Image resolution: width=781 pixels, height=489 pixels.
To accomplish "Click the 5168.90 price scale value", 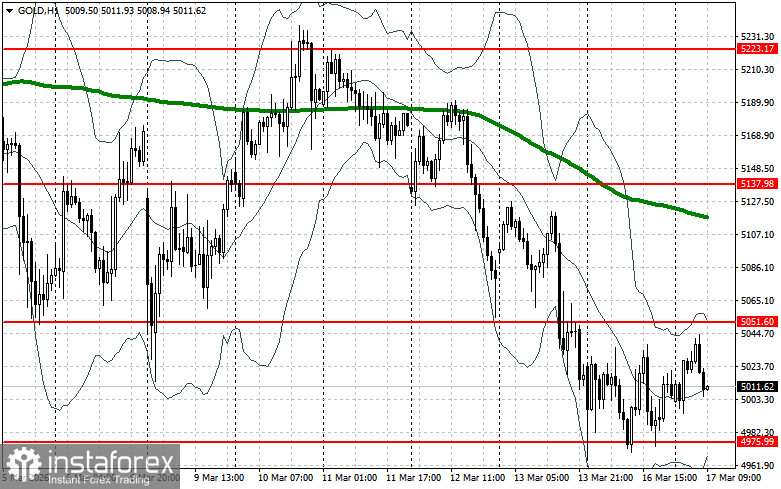I will point(757,135).
